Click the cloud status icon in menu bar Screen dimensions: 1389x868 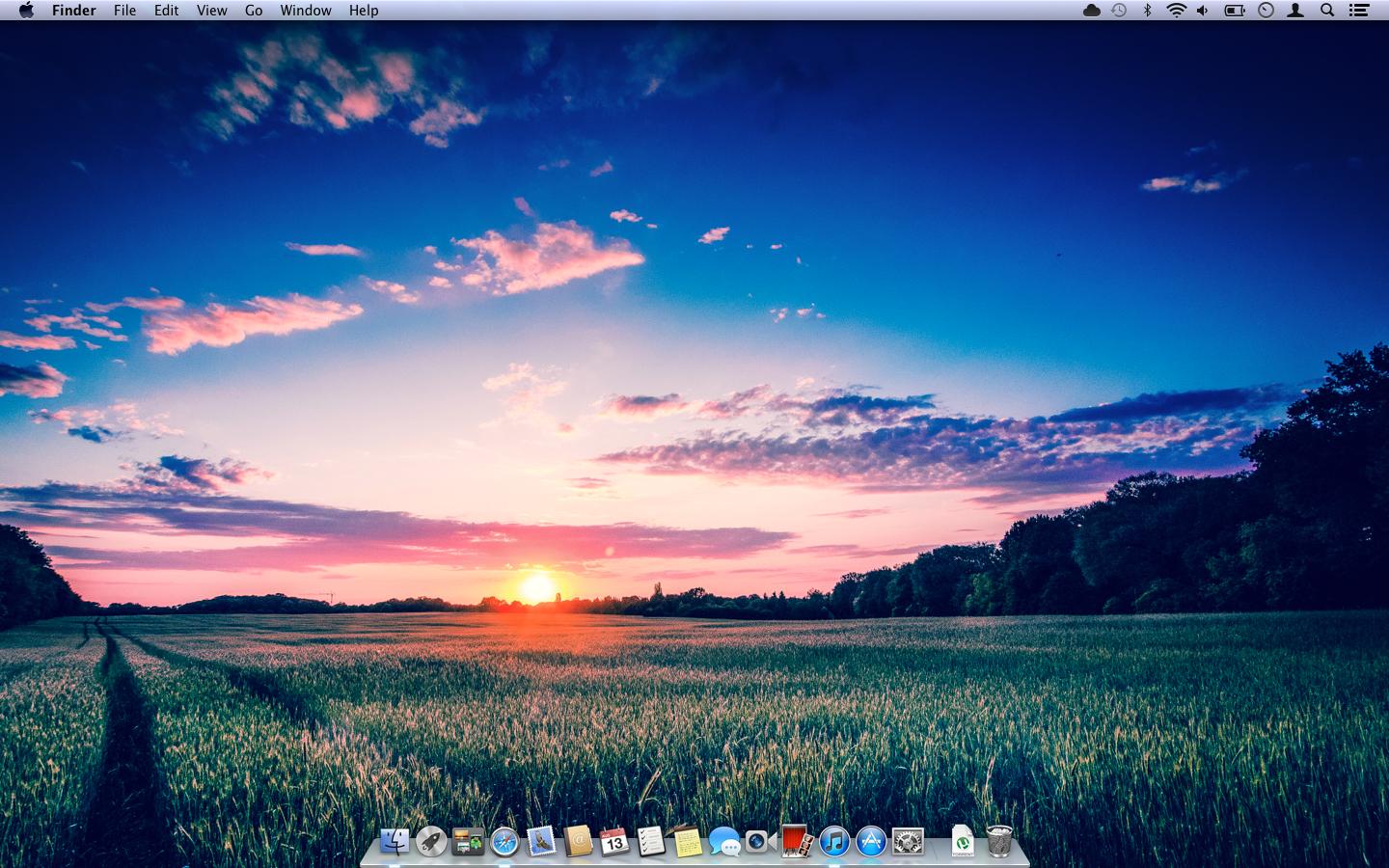[x=1092, y=11]
